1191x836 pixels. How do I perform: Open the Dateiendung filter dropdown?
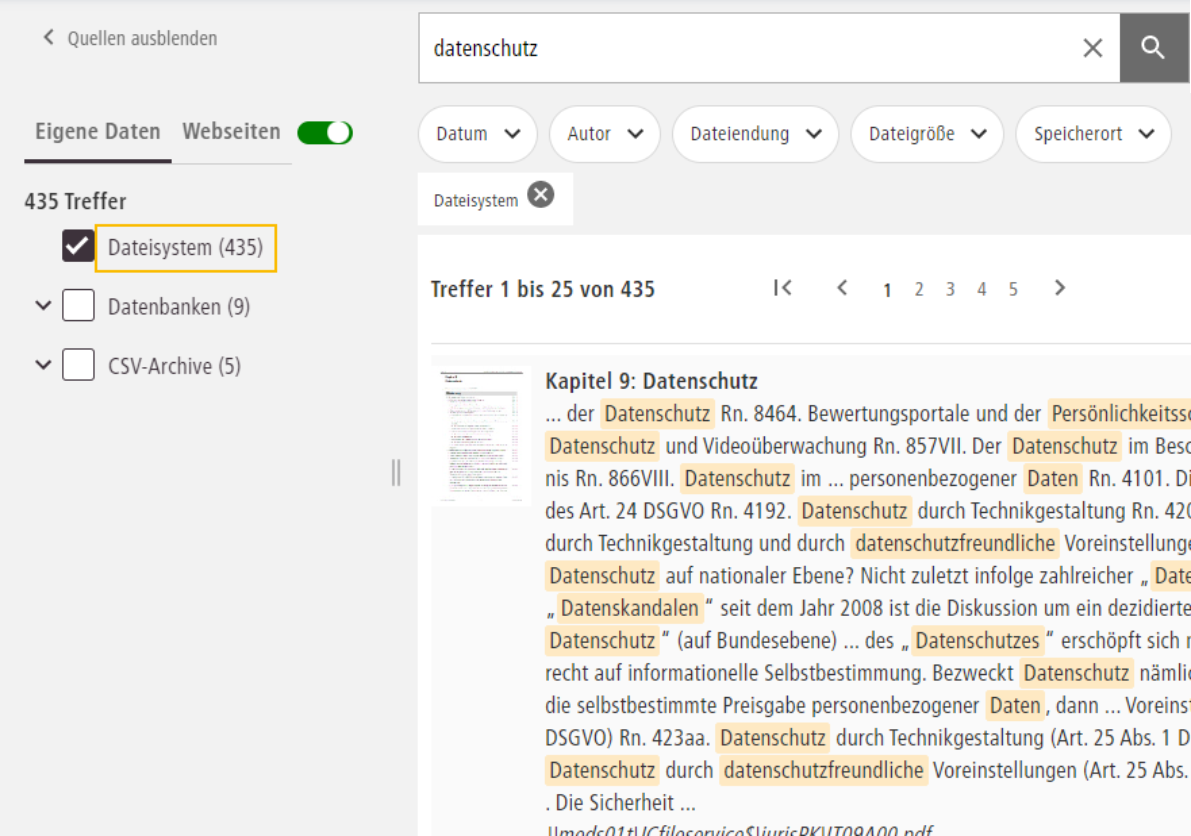pos(755,134)
